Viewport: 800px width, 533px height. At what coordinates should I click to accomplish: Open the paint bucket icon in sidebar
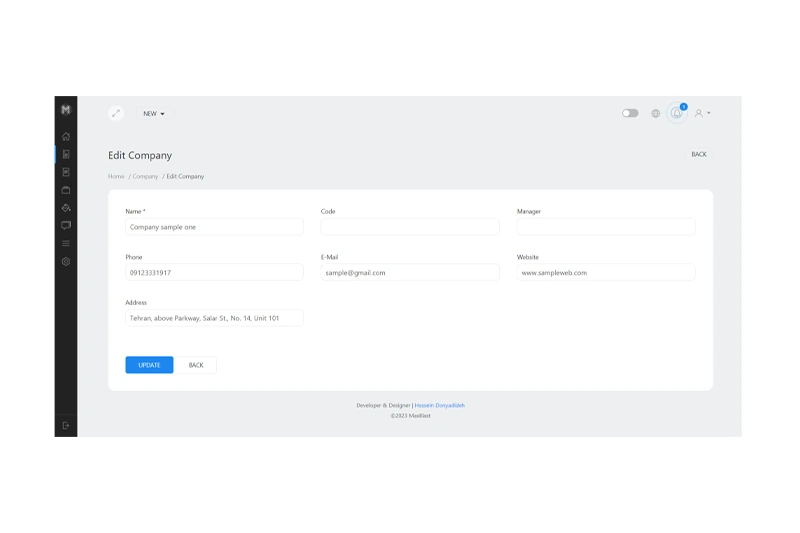[66, 208]
